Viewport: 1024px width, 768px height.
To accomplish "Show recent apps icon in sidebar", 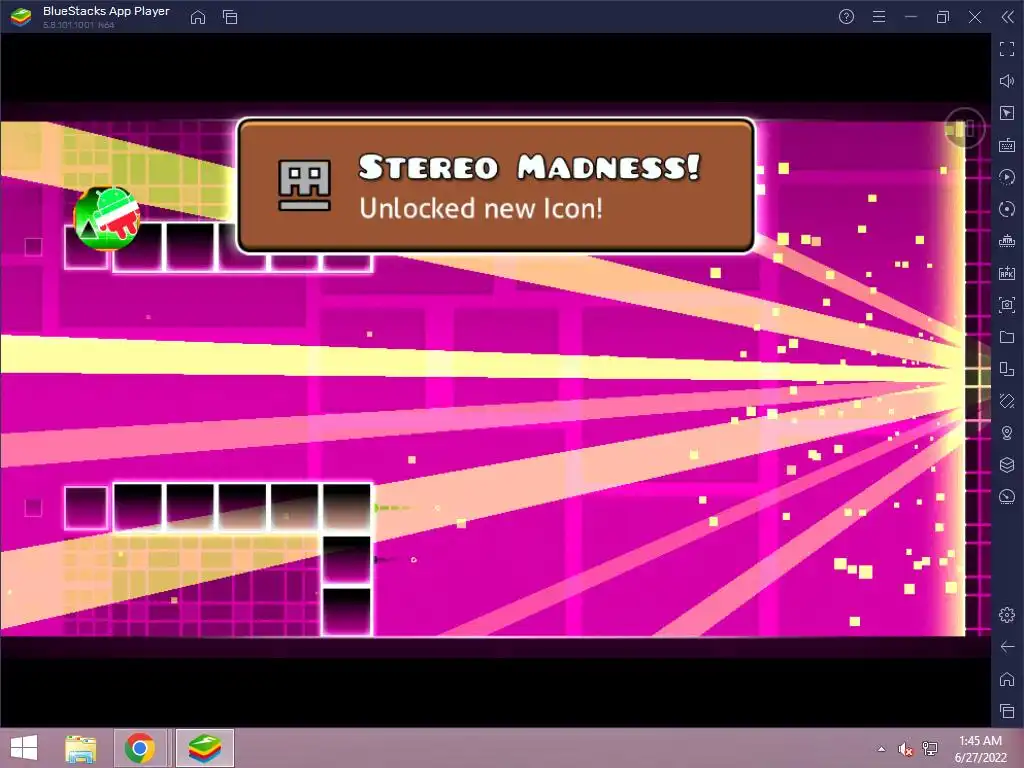I will 1007,711.
